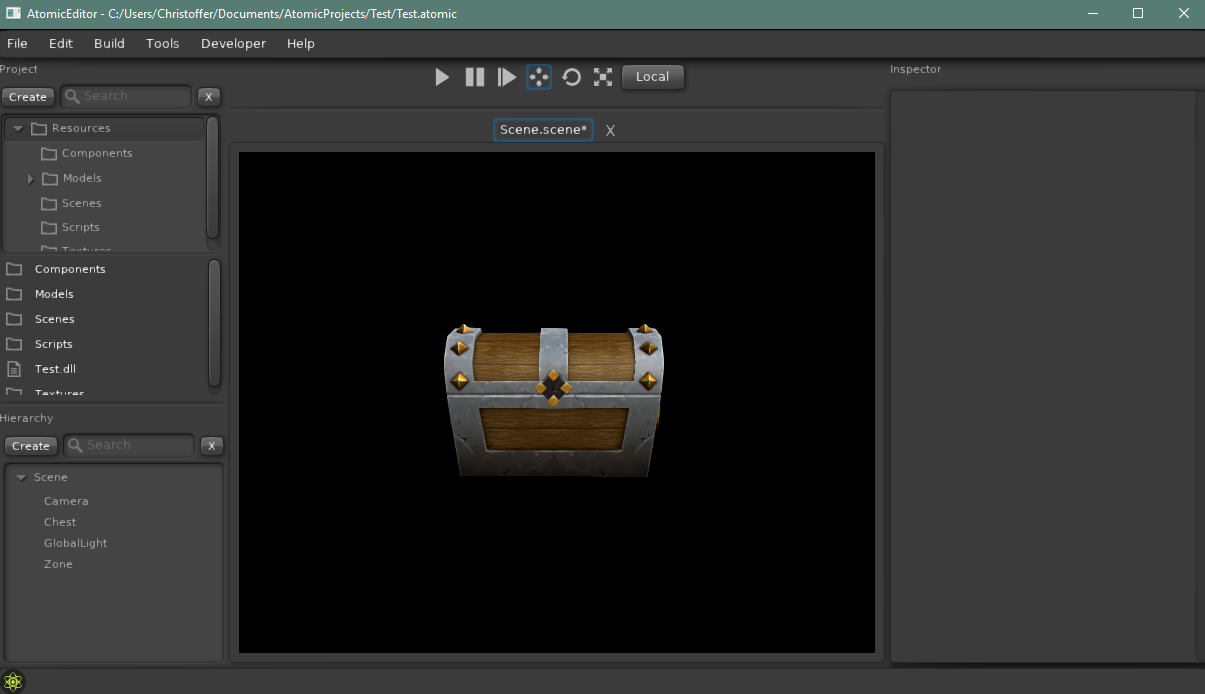Click the Step frame icon
Viewport: 1205px width, 694px height.
(507, 77)
